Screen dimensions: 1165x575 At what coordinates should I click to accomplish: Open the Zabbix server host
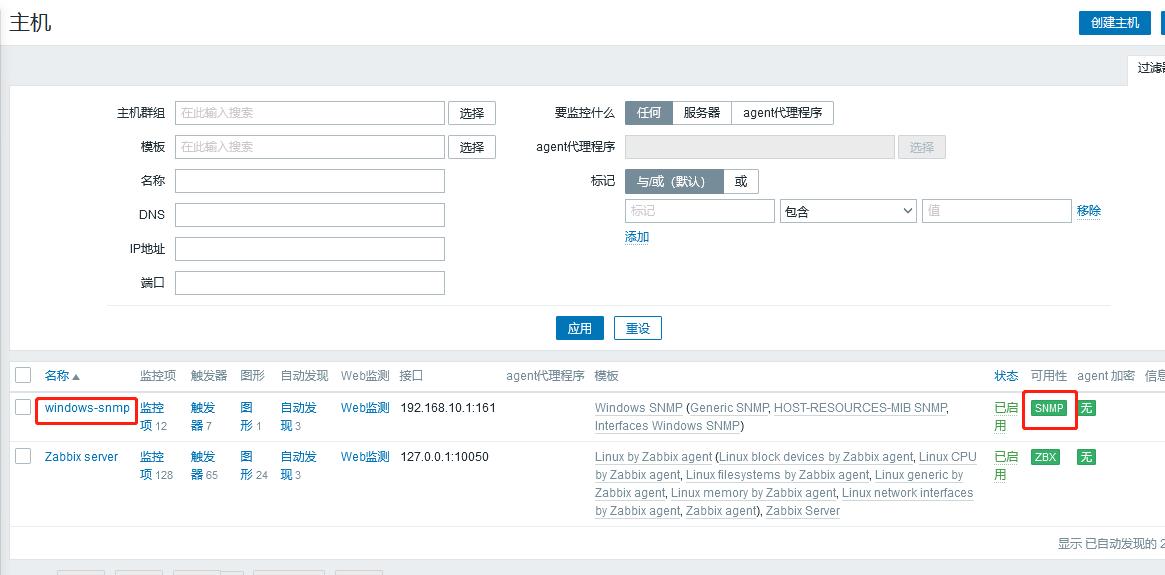pos(81,457)
